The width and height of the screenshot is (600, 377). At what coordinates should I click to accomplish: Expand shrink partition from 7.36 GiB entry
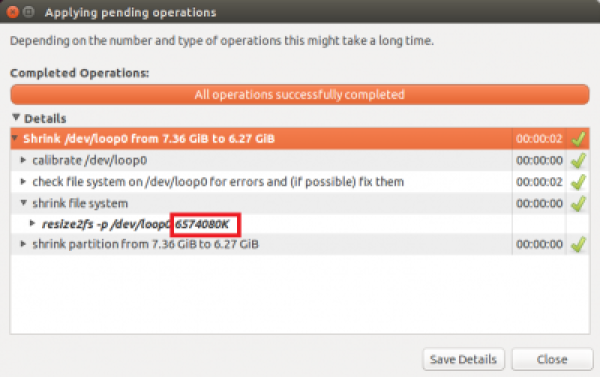[x=23, y=244]
